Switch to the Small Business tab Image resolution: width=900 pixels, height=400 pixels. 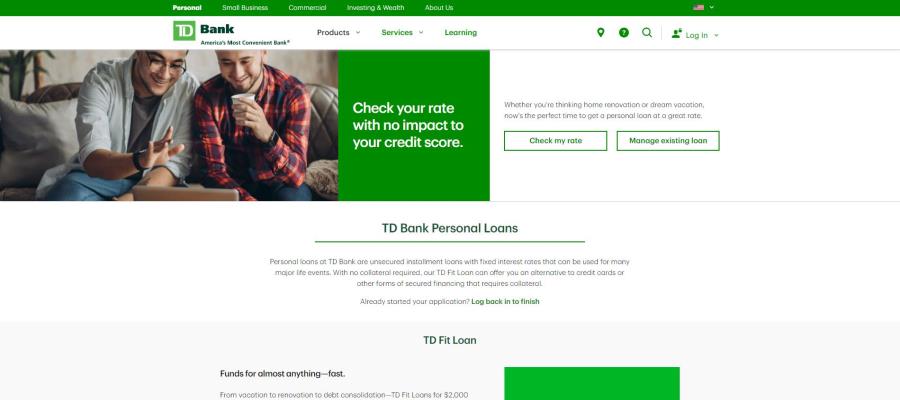(x=245, y=7)
